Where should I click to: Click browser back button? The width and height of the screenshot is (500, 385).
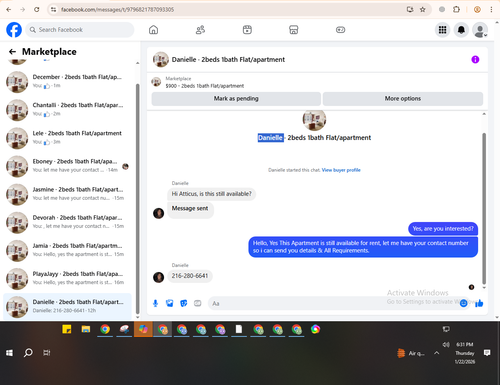tap(9, 10)
